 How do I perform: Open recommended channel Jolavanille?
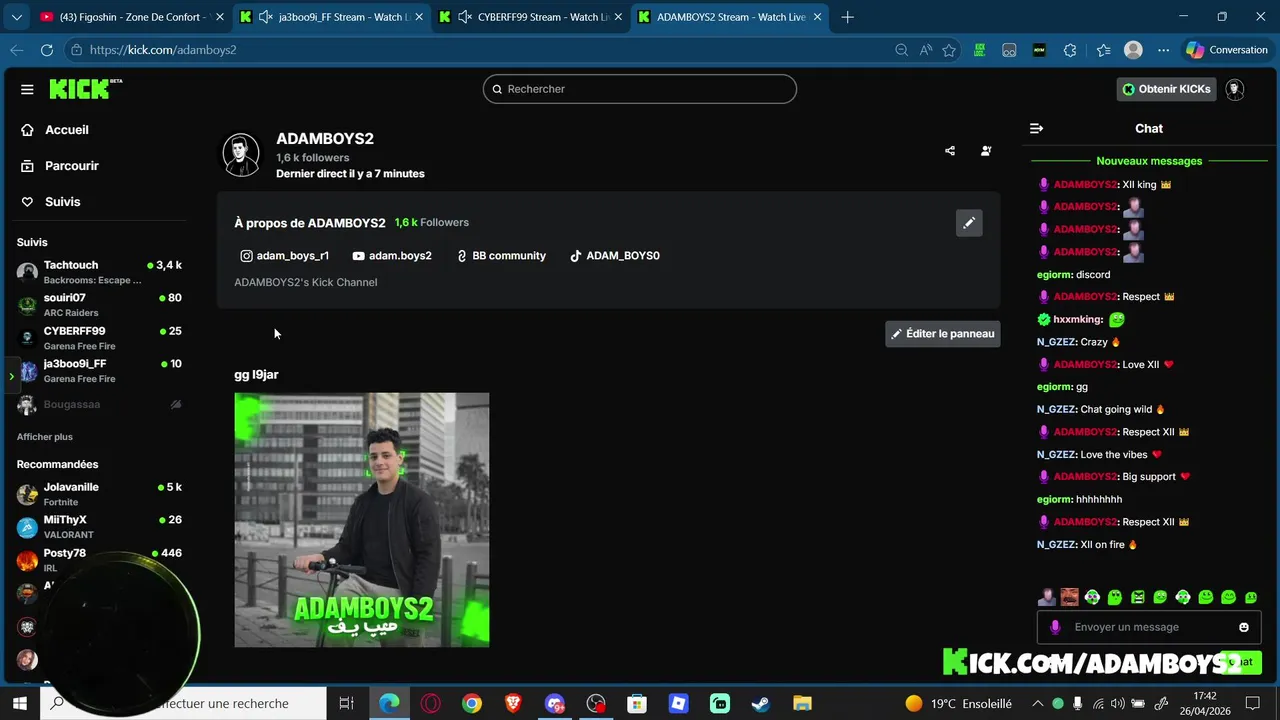click(100, 494)
